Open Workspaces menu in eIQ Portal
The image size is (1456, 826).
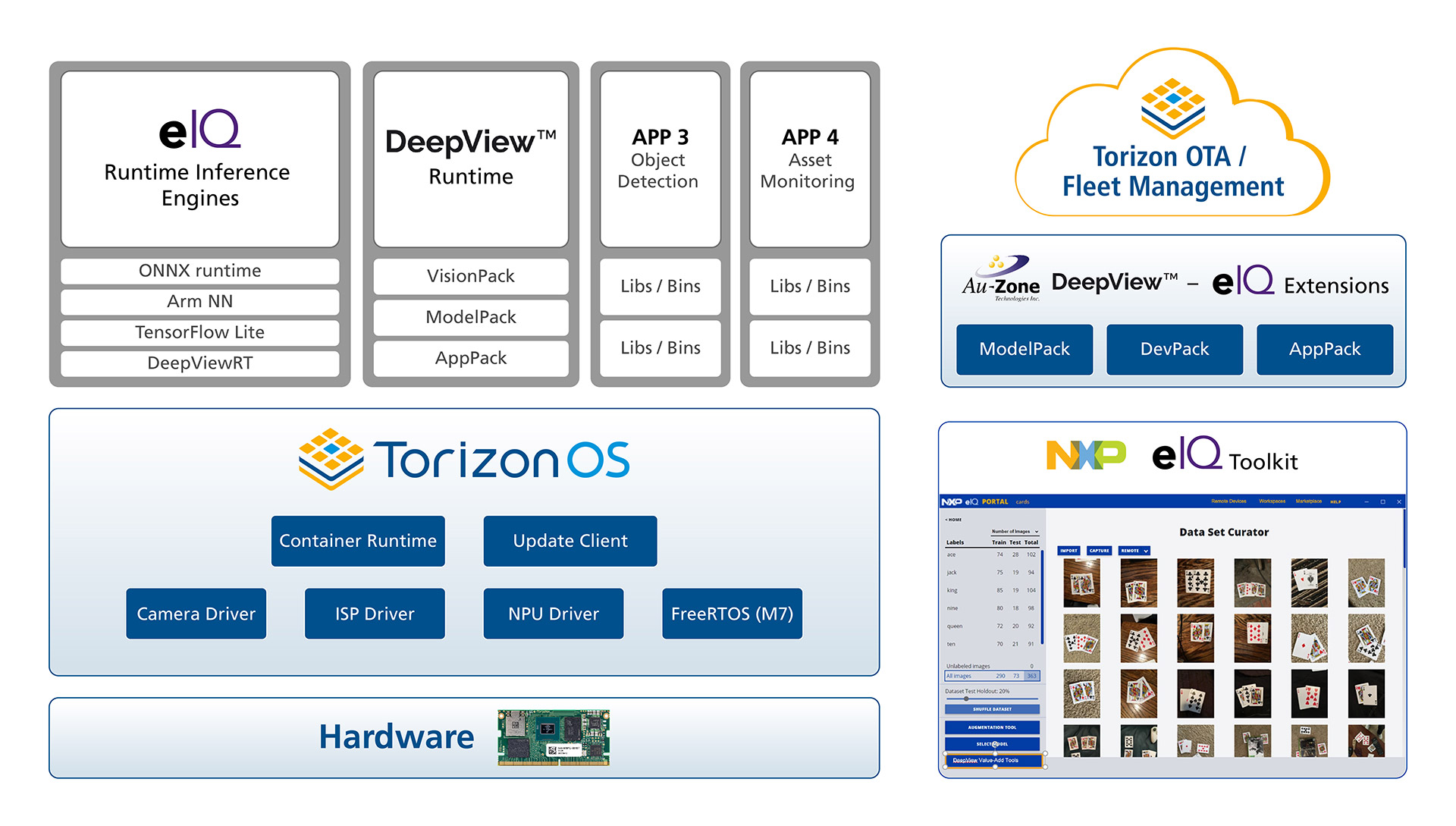tap(1272, 501)
